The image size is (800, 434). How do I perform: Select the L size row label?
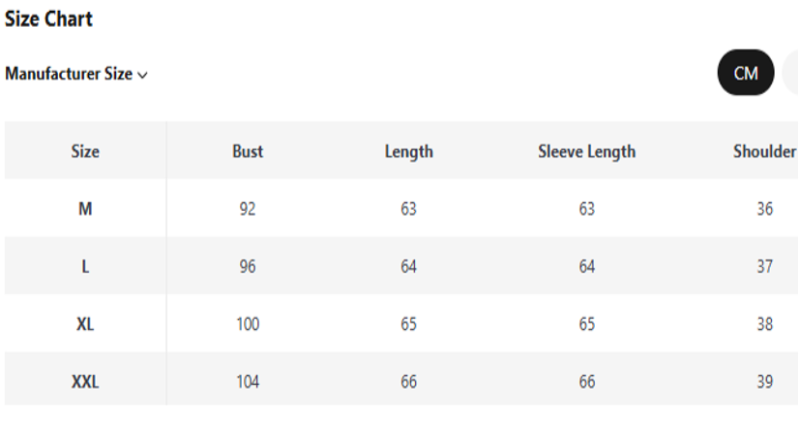(85, 266)
